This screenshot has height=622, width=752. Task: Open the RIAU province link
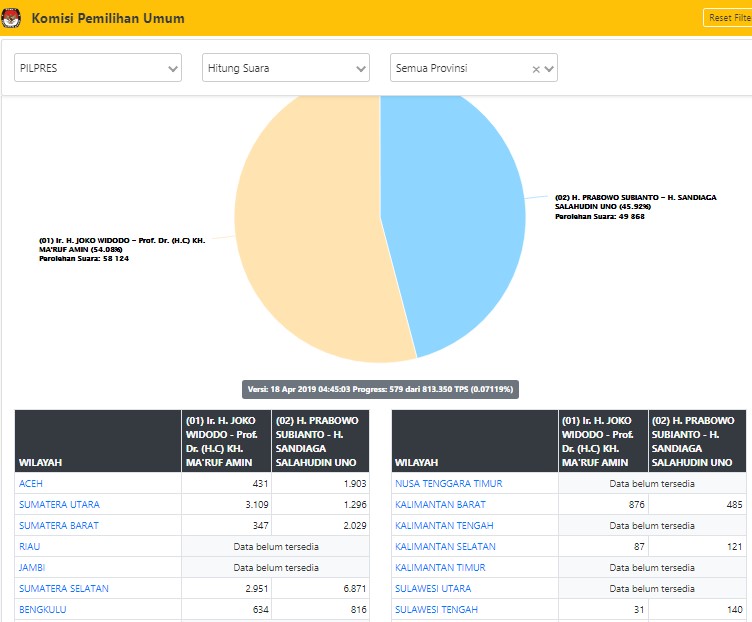(29, 547)
